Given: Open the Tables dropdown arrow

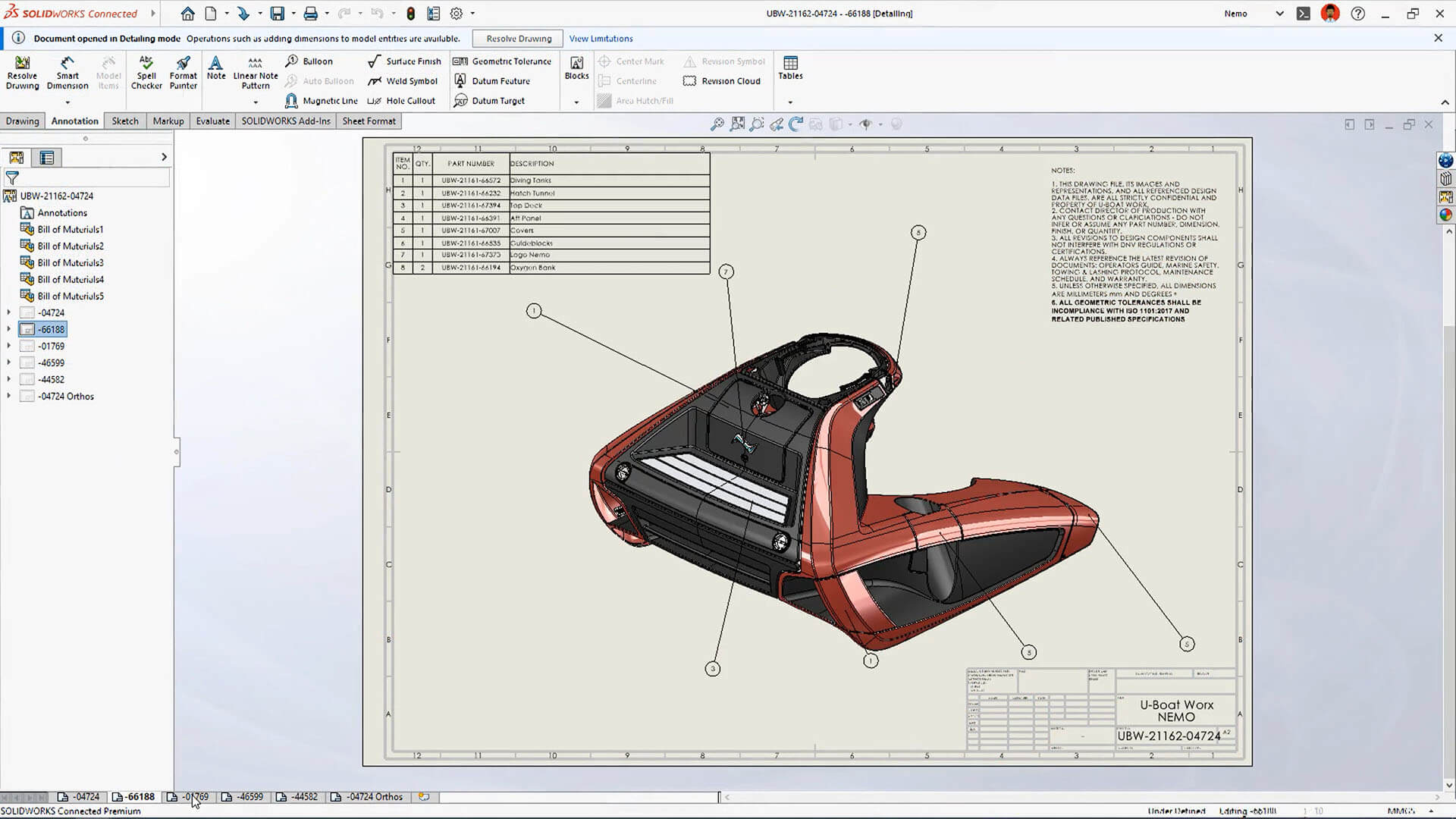Looking at the screenshot, I should coord(790,102).
